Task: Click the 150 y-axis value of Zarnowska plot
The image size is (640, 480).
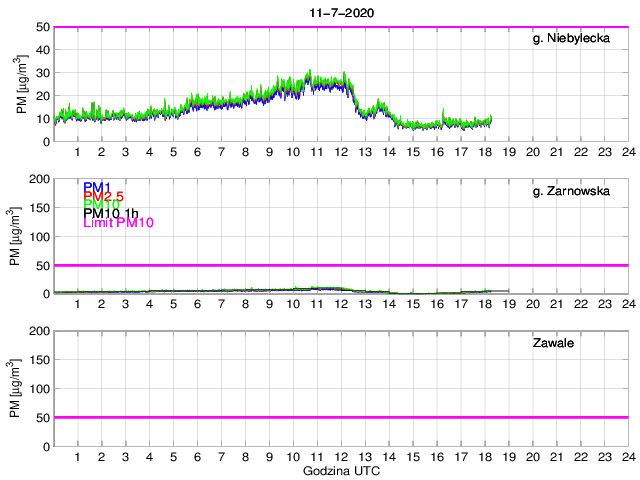Action: pyautogui.click(x=39, y=208)
